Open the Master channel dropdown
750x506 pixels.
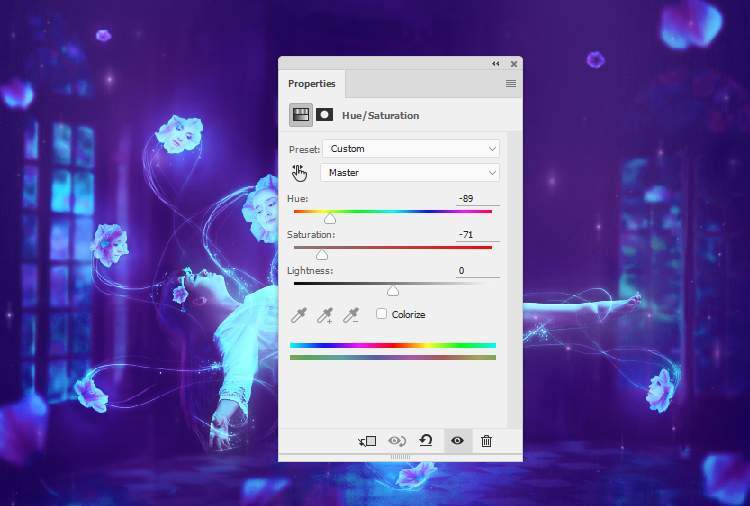pos(410,173)
